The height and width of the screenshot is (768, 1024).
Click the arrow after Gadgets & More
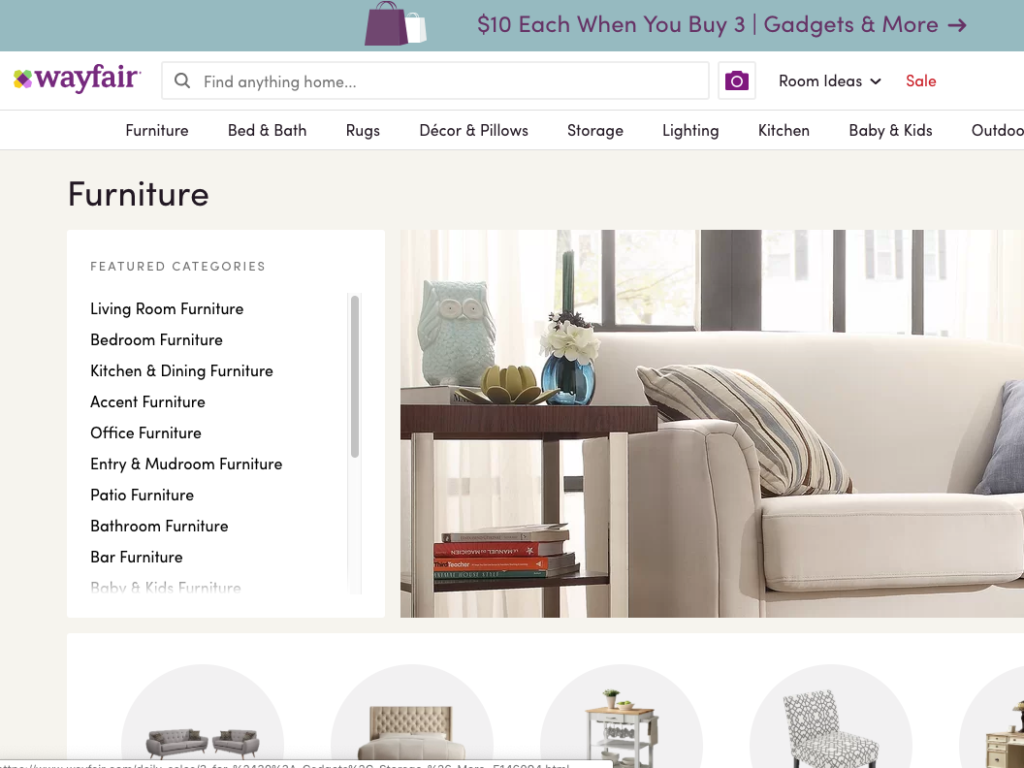957,25
